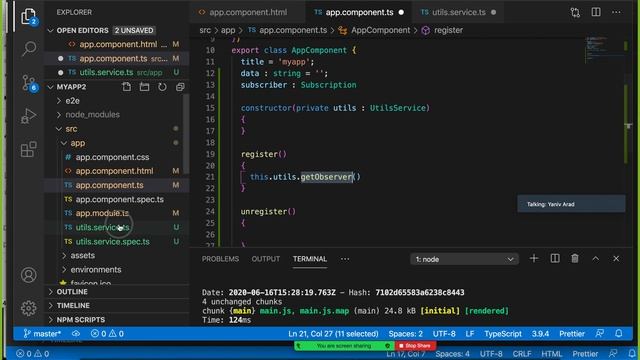Open app.component.css in file tree
Image resolution: width=640 pixels, height=360 pixels.
pos(112,157)
